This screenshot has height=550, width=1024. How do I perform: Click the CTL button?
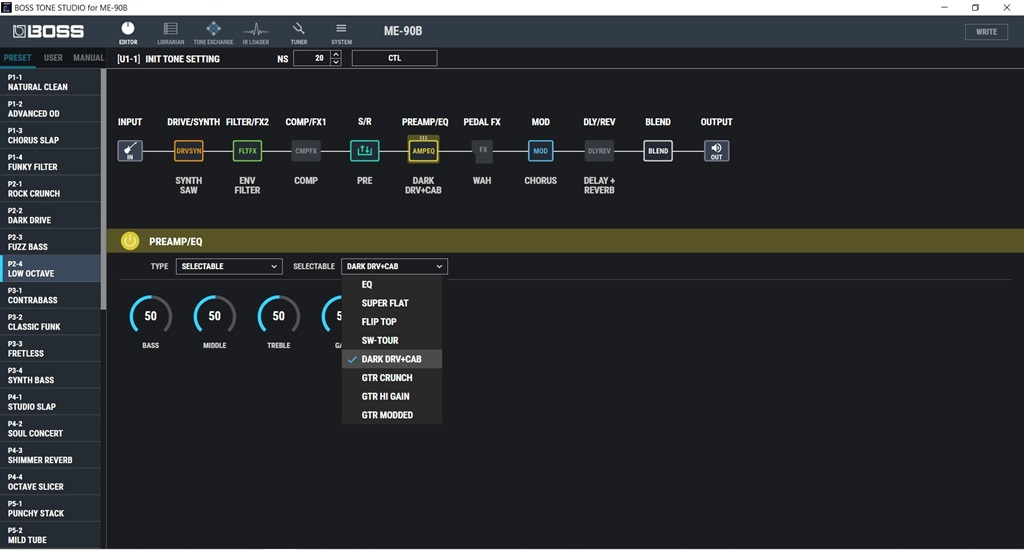394,58
